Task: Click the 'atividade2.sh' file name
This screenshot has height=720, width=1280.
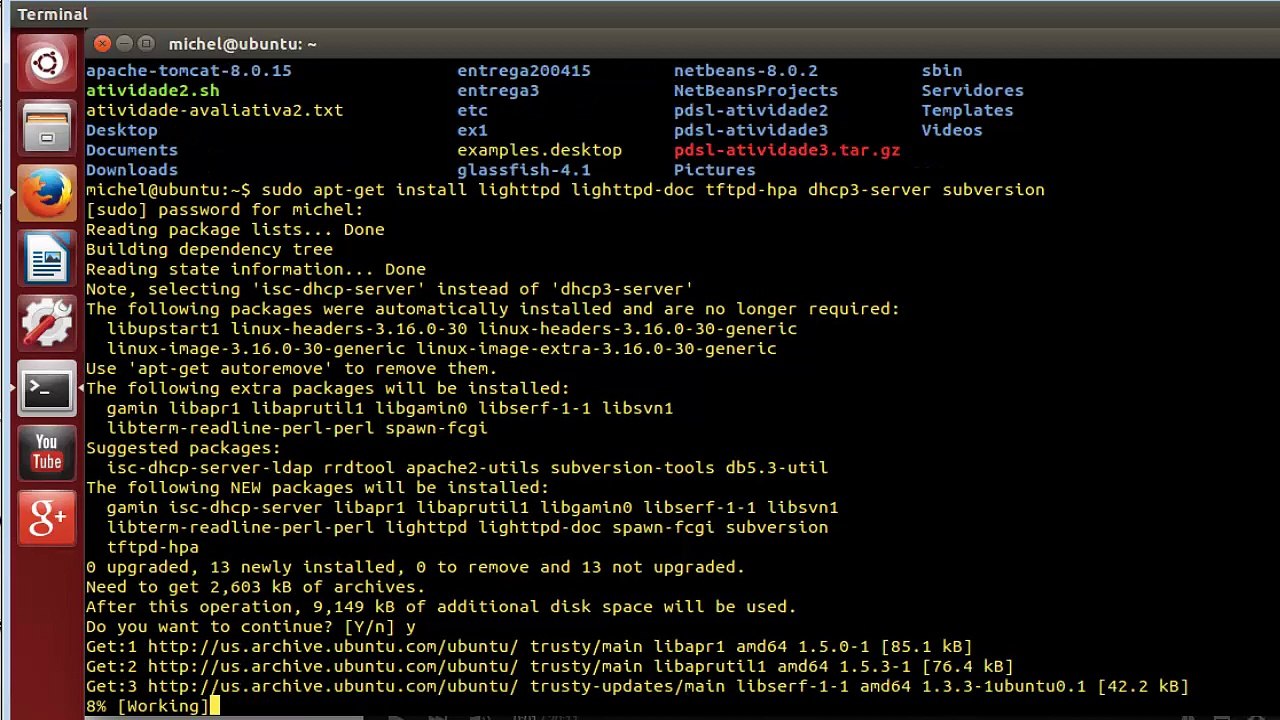Action: [152, 91]
